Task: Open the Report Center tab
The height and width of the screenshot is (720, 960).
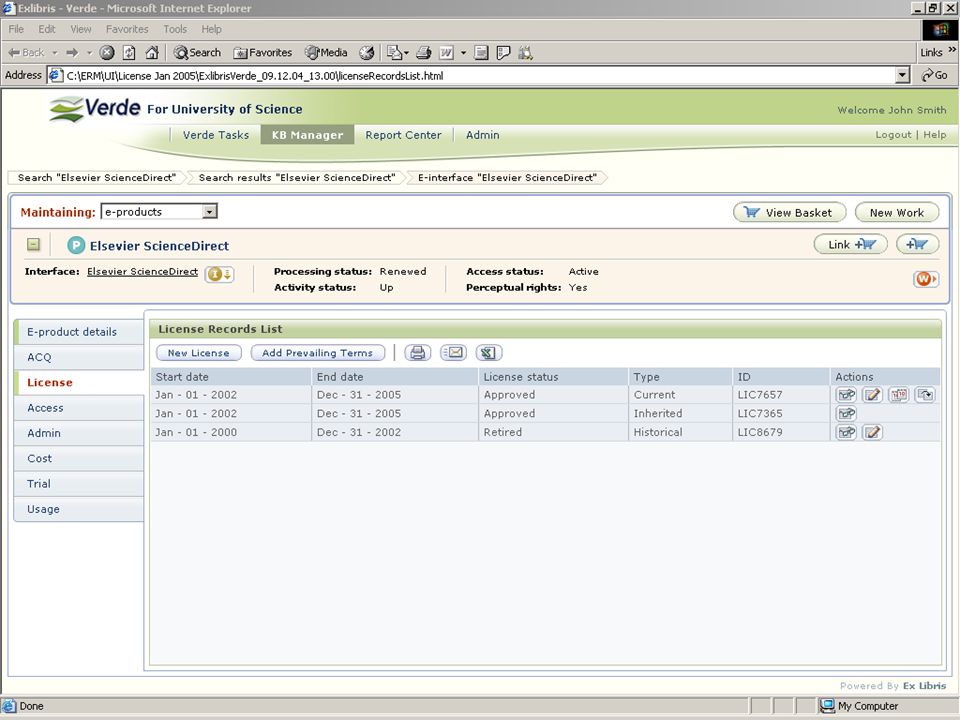Action: pyautogui.click(x=403, y=135)
